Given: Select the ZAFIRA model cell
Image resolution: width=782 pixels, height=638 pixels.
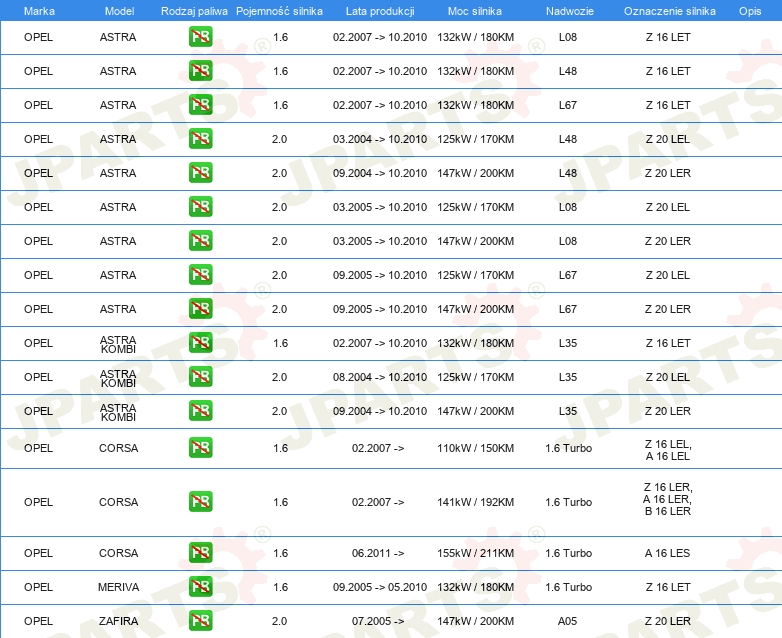Looking at the screenshot, I should point(118,621).
